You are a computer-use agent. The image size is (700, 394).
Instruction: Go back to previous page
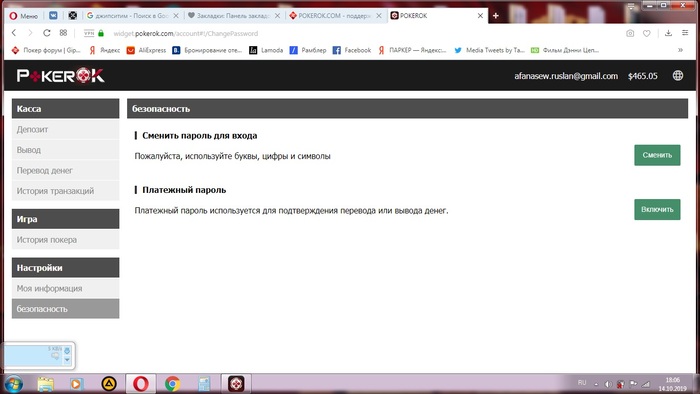click(14, 33)
